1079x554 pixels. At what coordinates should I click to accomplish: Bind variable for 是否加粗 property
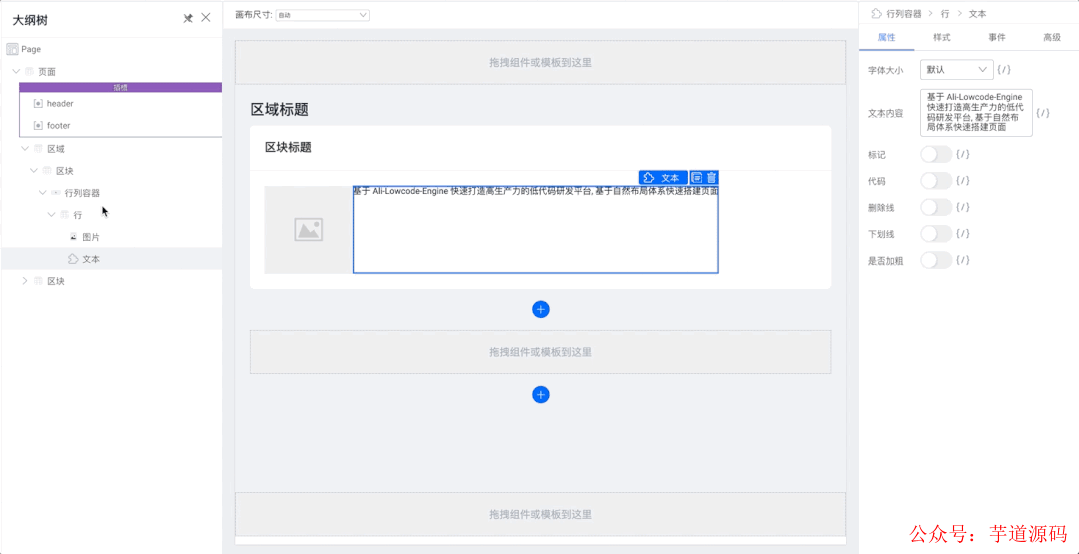point(963,260)
